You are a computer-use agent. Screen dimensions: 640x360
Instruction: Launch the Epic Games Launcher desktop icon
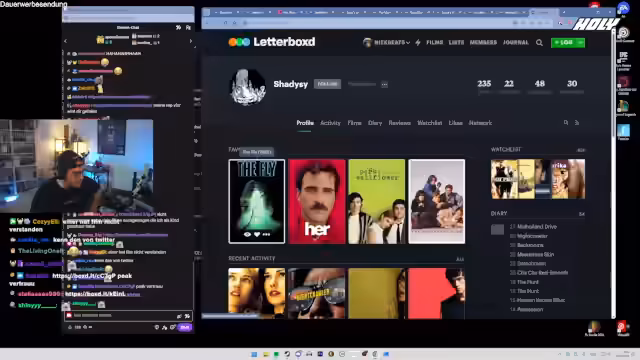click(623, 61)
